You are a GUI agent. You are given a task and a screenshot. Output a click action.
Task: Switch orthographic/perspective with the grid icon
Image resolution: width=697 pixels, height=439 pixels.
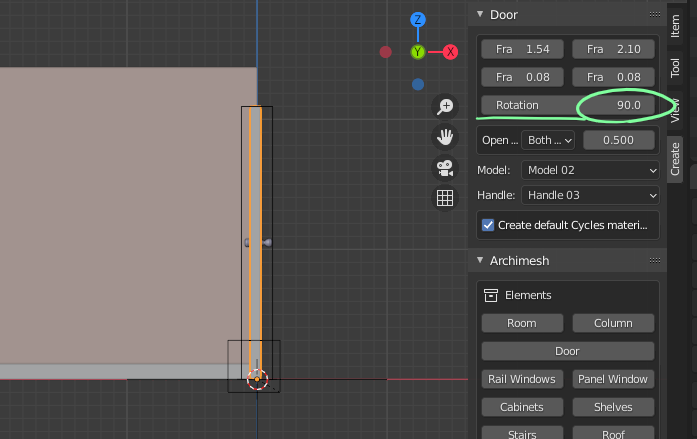(445, 198)
